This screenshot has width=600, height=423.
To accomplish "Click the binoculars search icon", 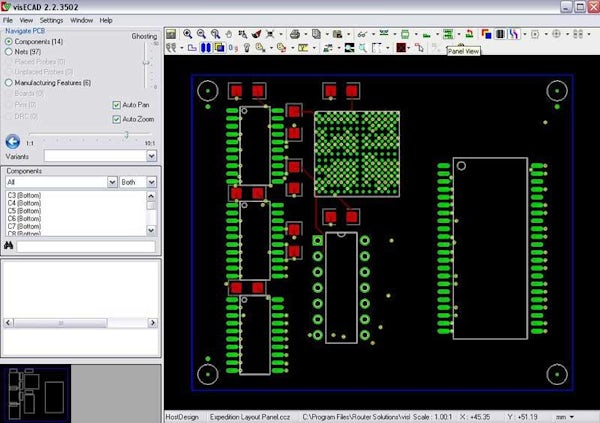I will click(x=8, y=245).
